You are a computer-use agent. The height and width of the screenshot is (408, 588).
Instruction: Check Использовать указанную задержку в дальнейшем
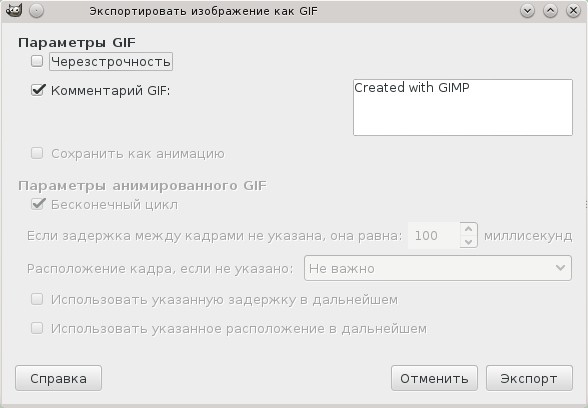tap(37, 299)
